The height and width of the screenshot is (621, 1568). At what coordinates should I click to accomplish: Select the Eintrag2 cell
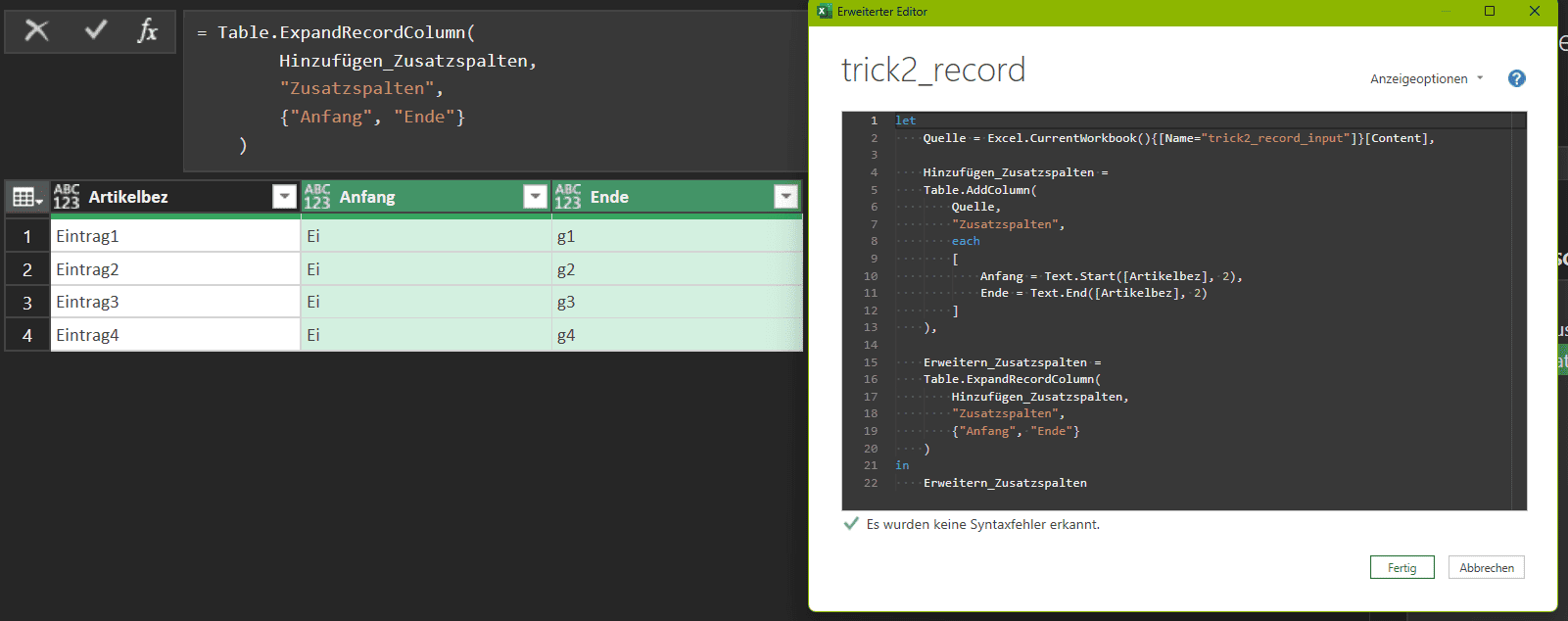(174, 269)
